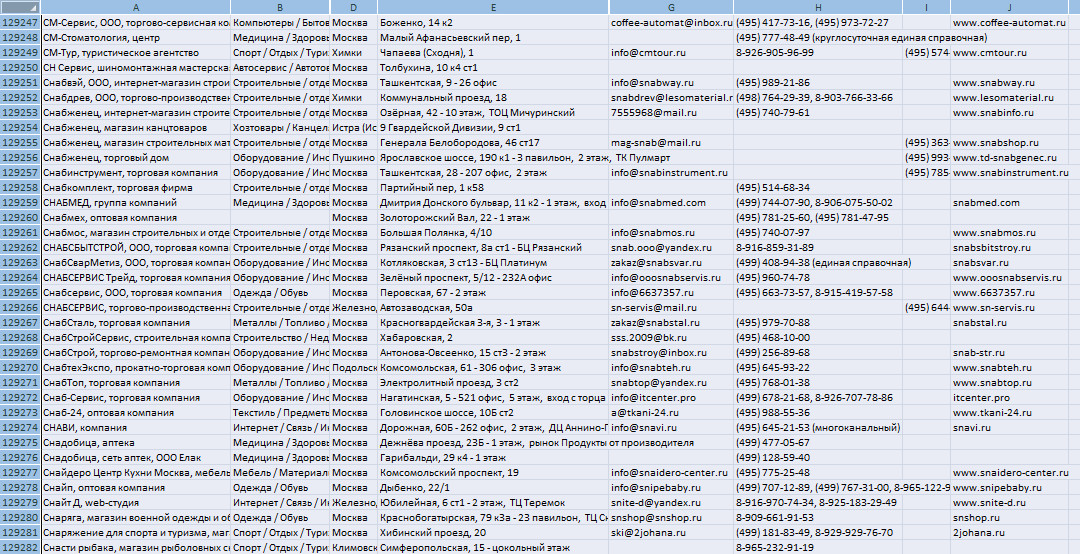
Task: Select column B header
Action: [280, 7]
